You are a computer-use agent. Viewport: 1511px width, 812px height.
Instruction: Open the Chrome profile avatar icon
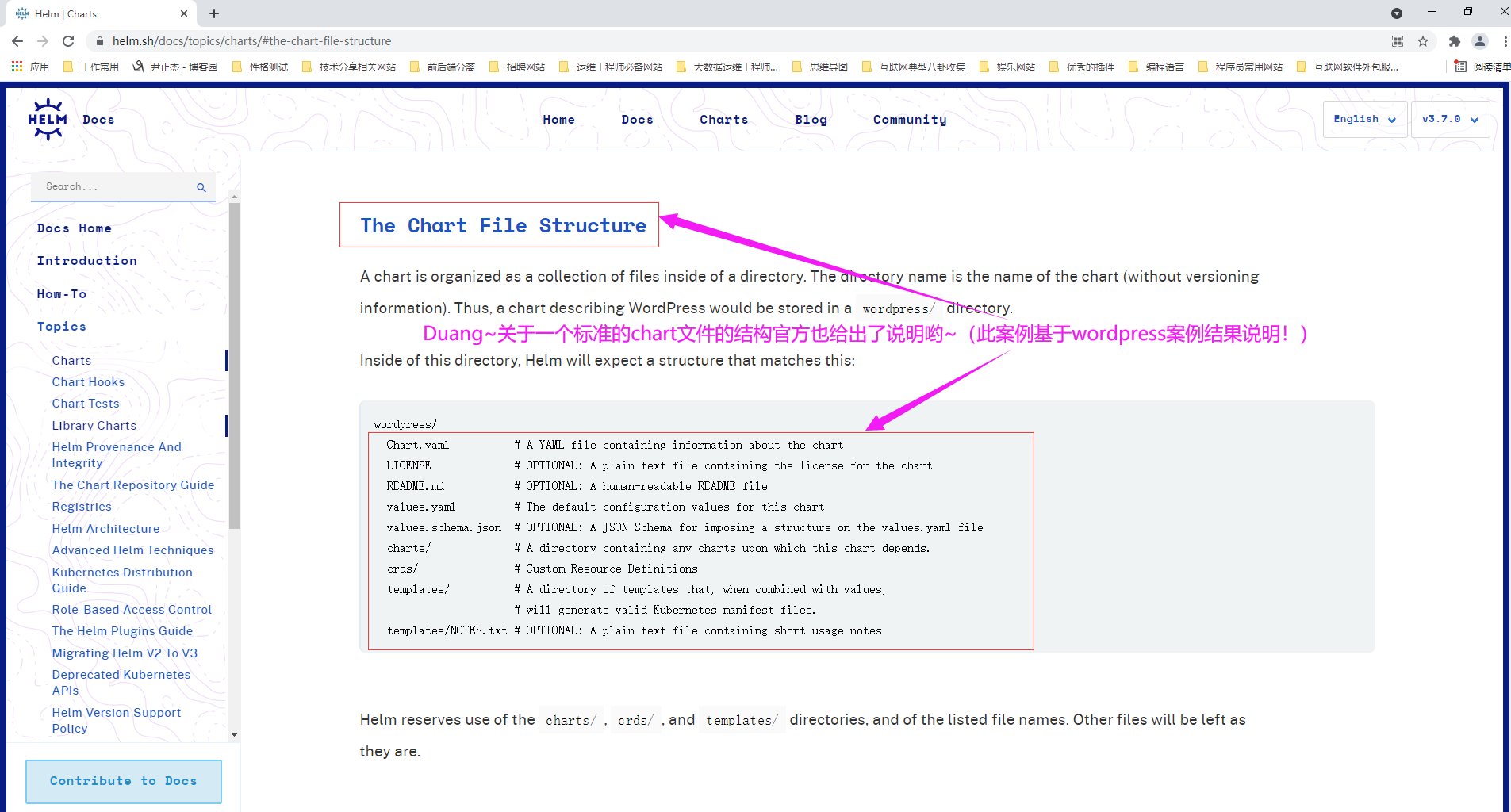click(x=1479, y=41)
